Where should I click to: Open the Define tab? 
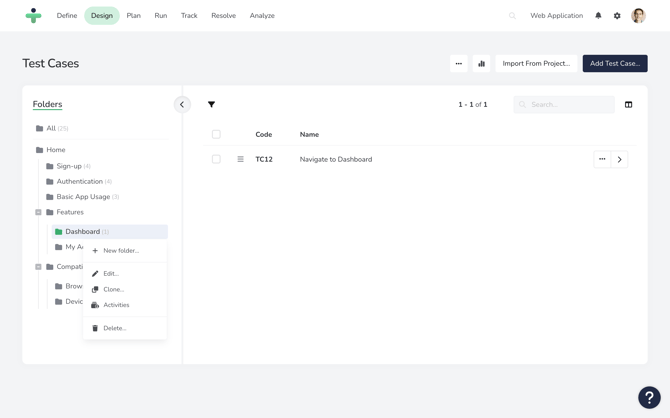67,15
